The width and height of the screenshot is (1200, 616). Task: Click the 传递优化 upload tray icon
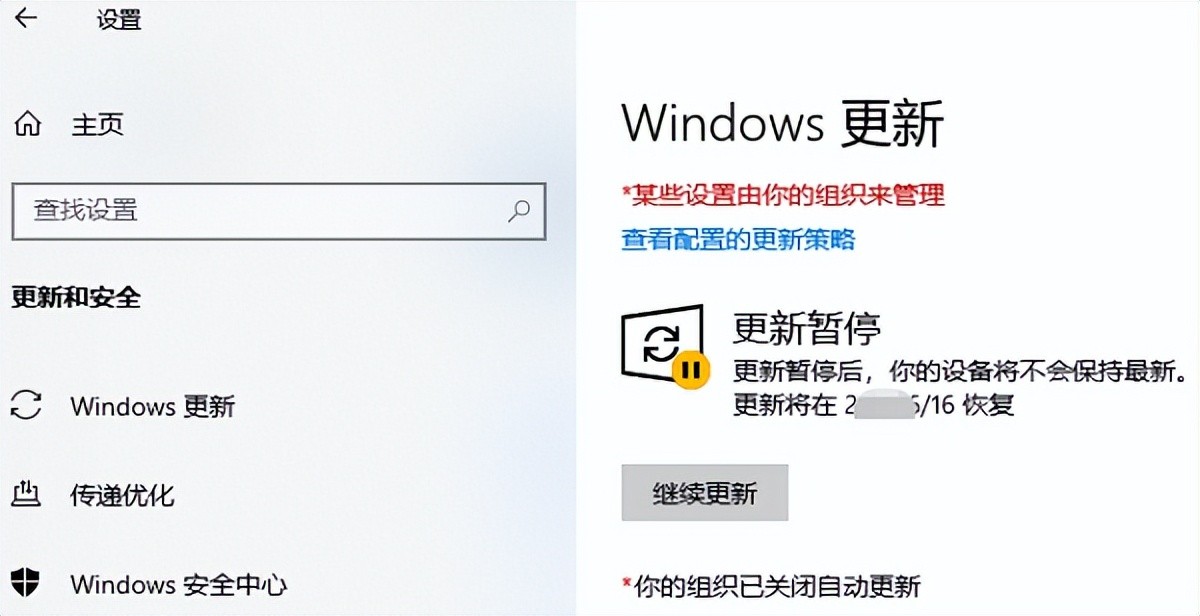(25, 494)
